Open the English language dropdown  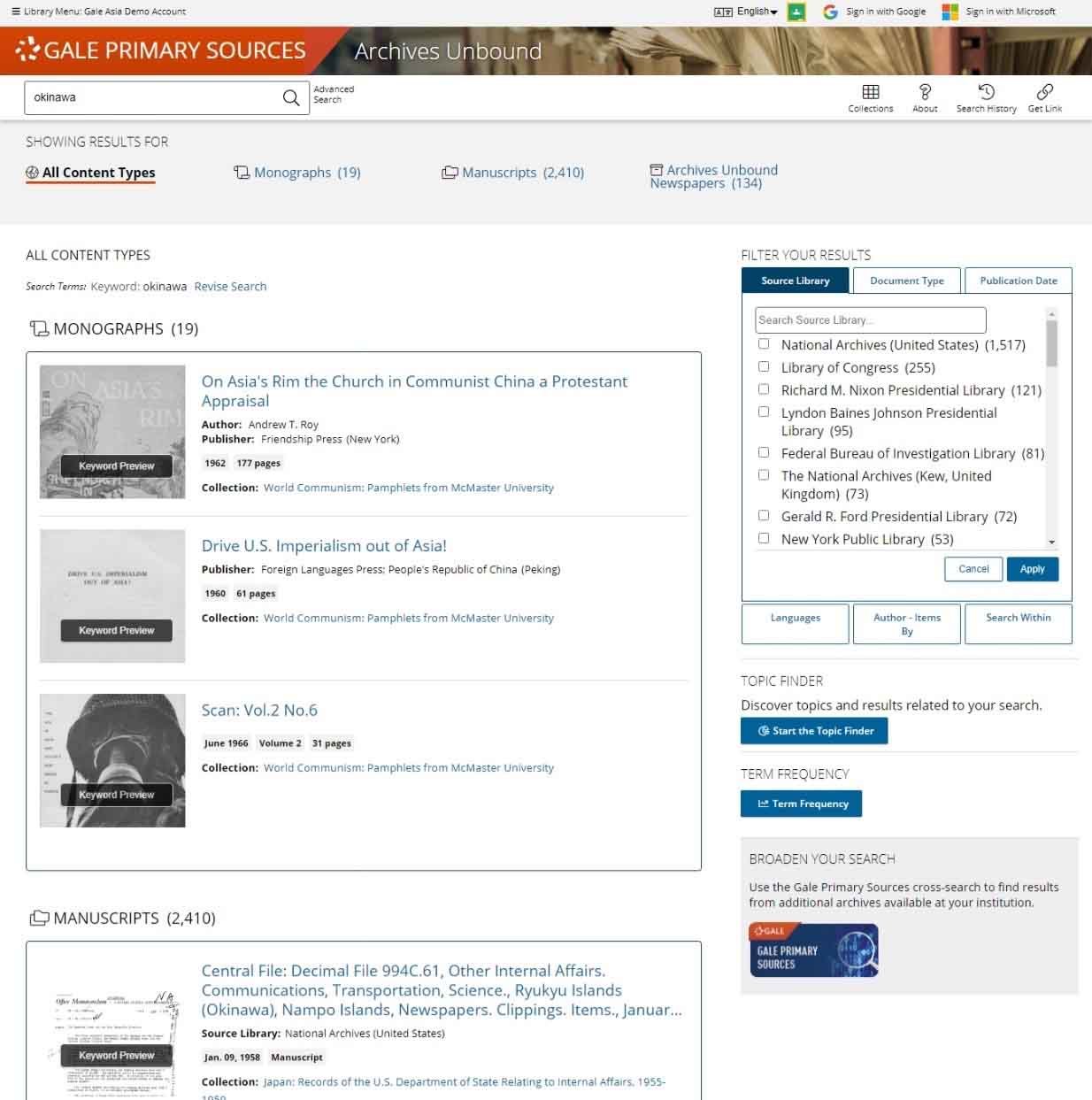point(757,12)
